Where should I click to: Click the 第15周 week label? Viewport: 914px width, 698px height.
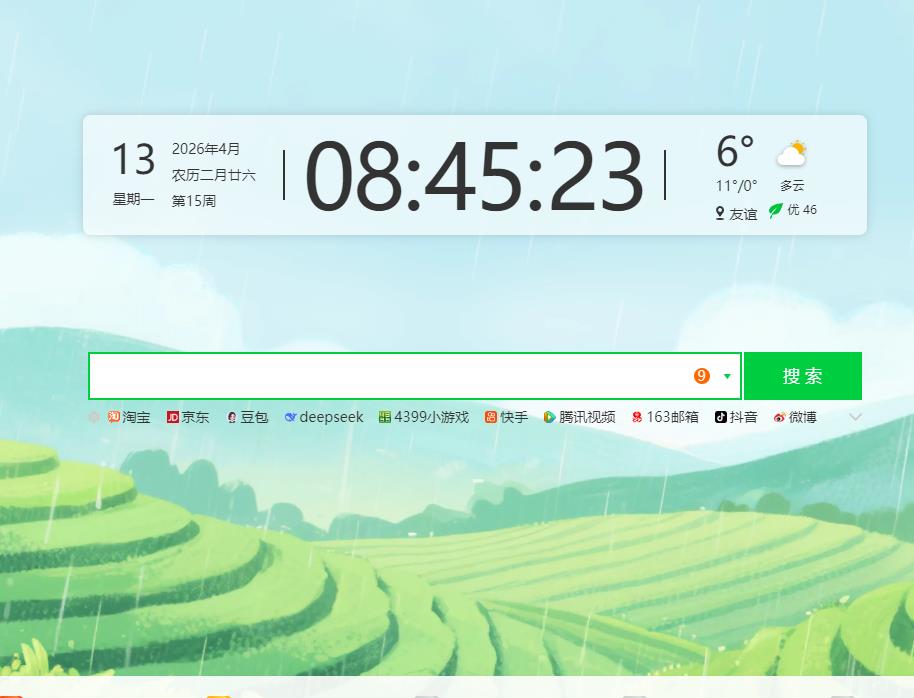(194, 201)
